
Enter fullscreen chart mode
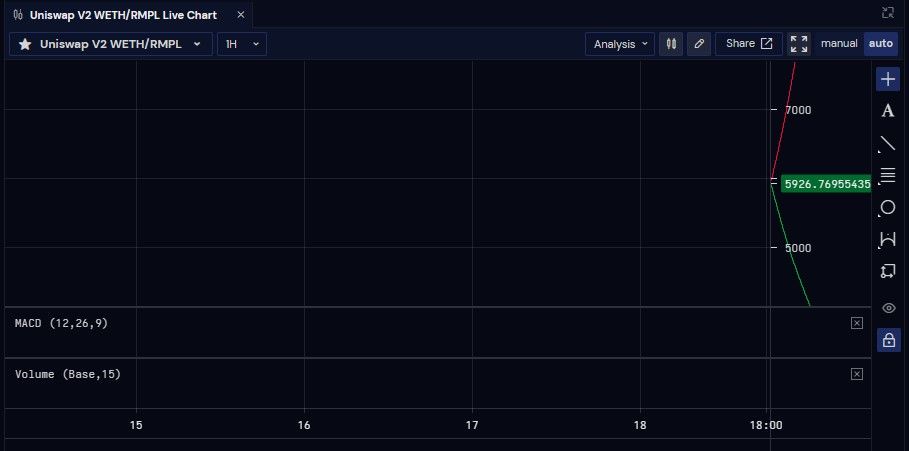click(x=799, y=44)
